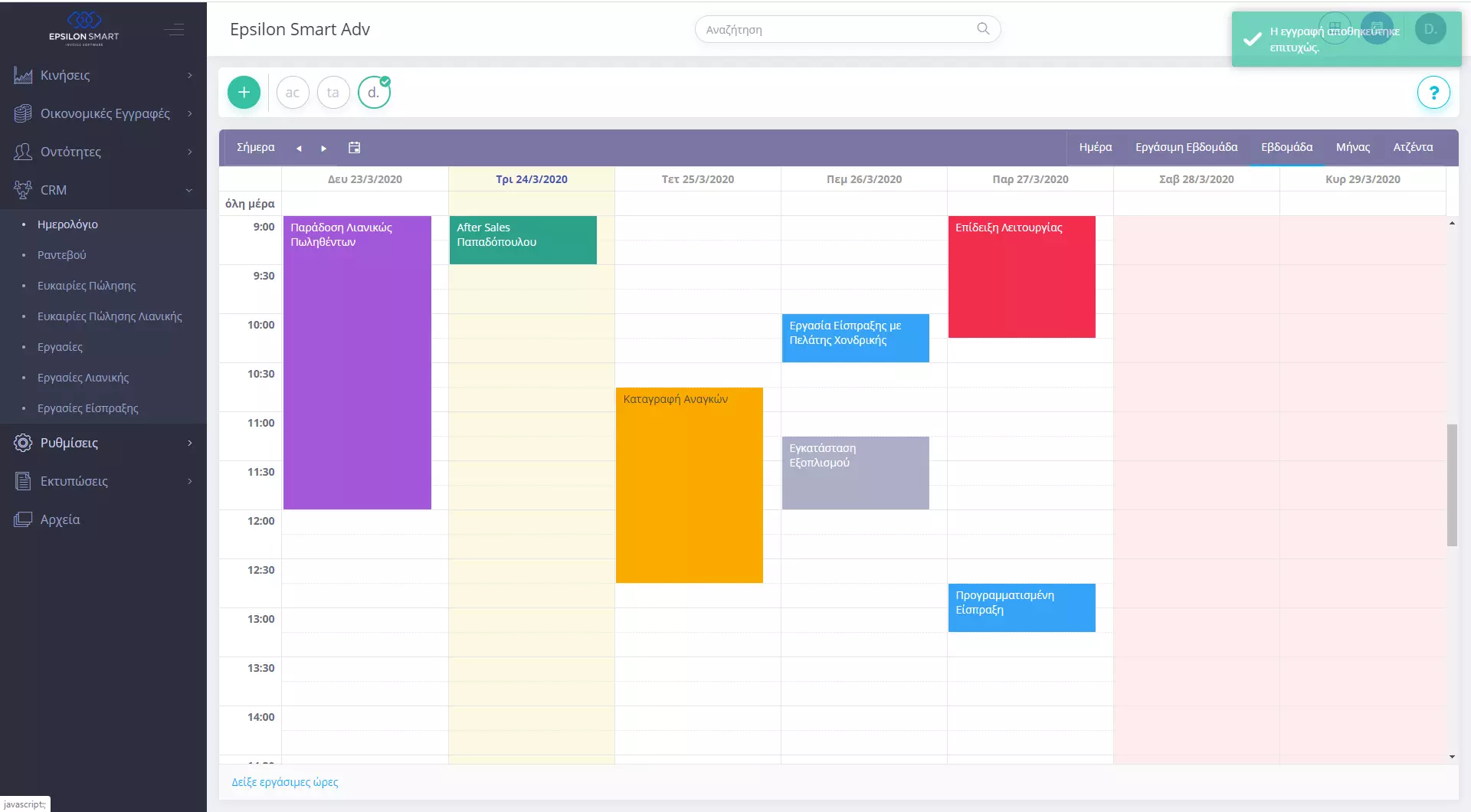
Task: Click the calendar vertical scrollbar thumb
Action: click(x=1452, y=484)
